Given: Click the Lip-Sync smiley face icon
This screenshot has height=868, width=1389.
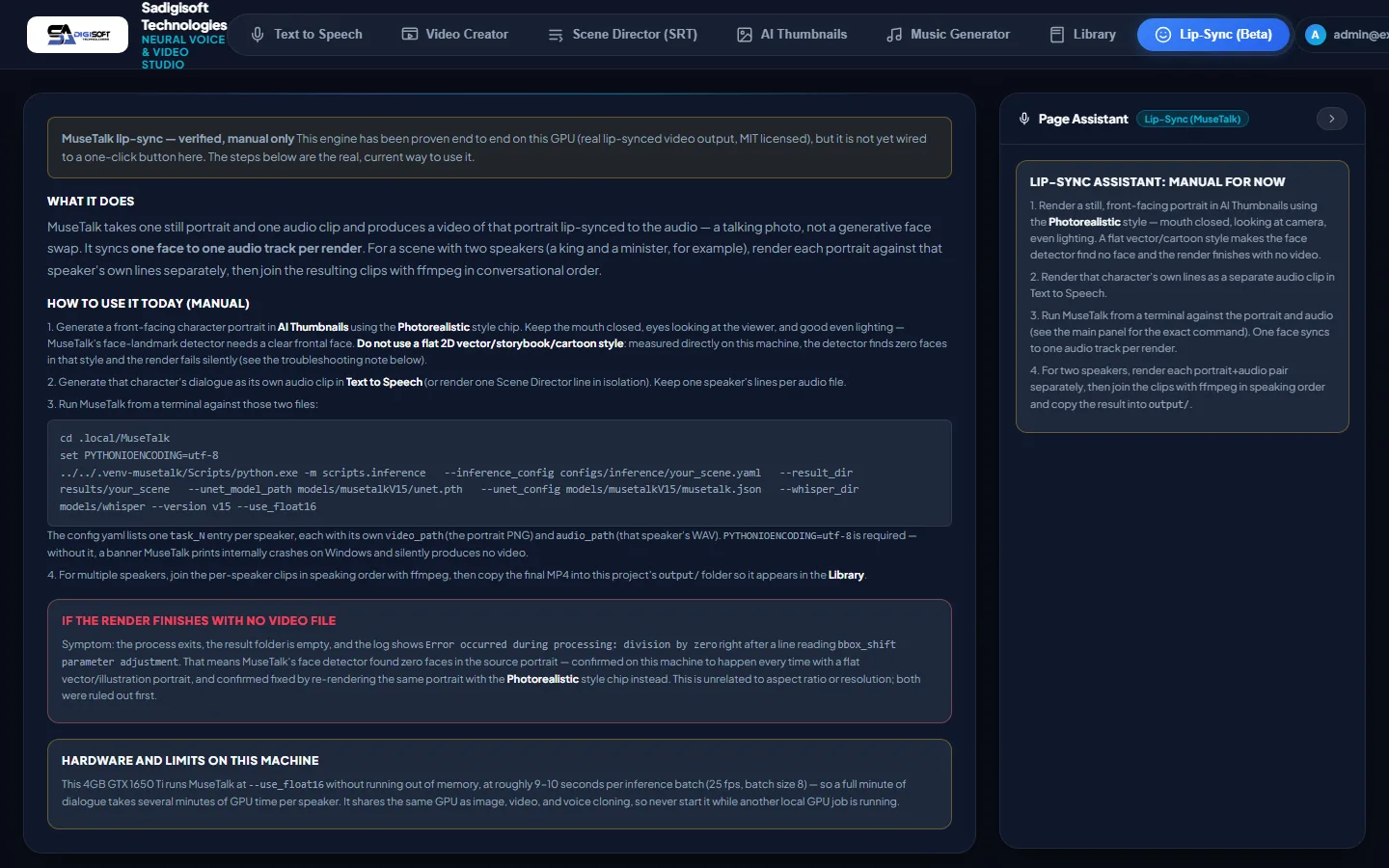Looking at the screenshot, I should coord(1163,35).
